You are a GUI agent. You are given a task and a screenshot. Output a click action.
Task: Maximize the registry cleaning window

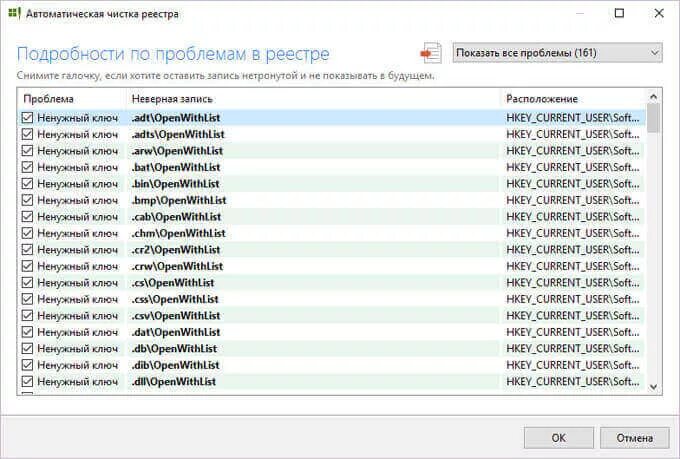pyautogui.click(x=619, y=13)
